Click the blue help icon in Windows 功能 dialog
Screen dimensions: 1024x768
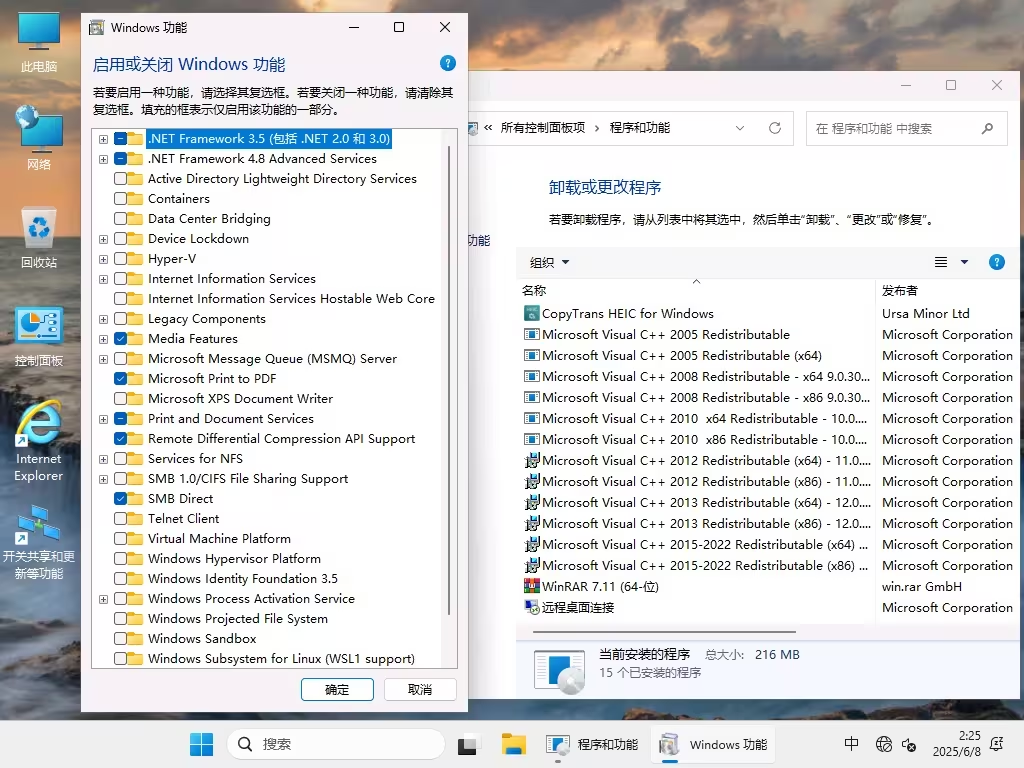click(447, 63)
